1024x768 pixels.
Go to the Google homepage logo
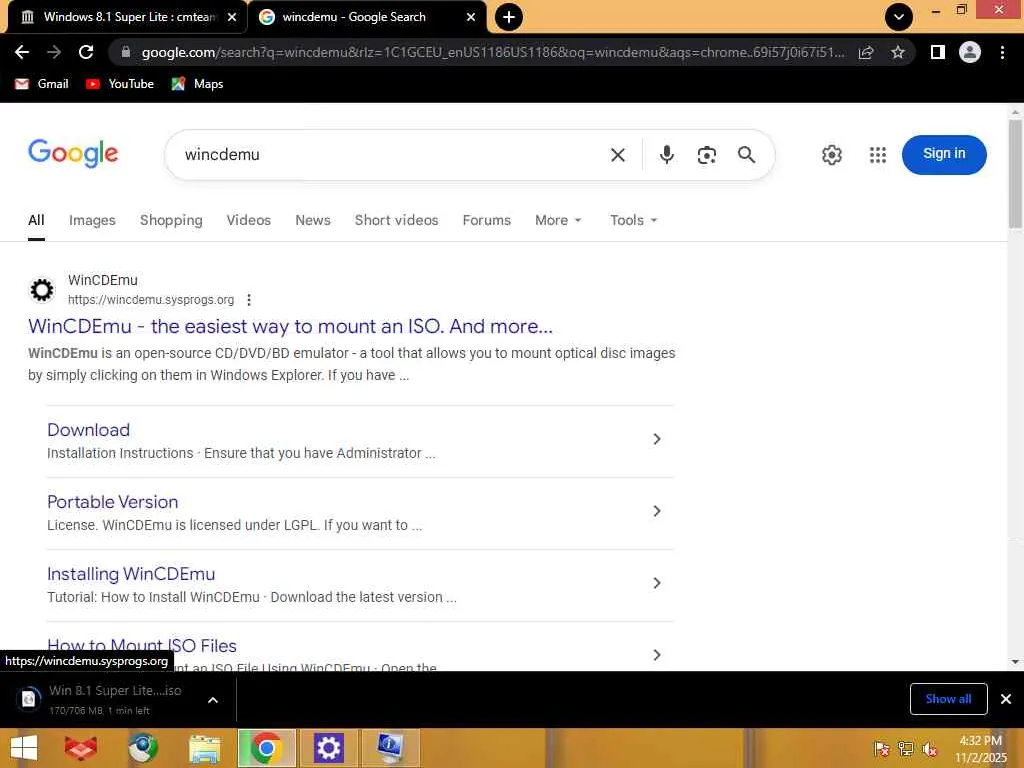click(73, 153)
